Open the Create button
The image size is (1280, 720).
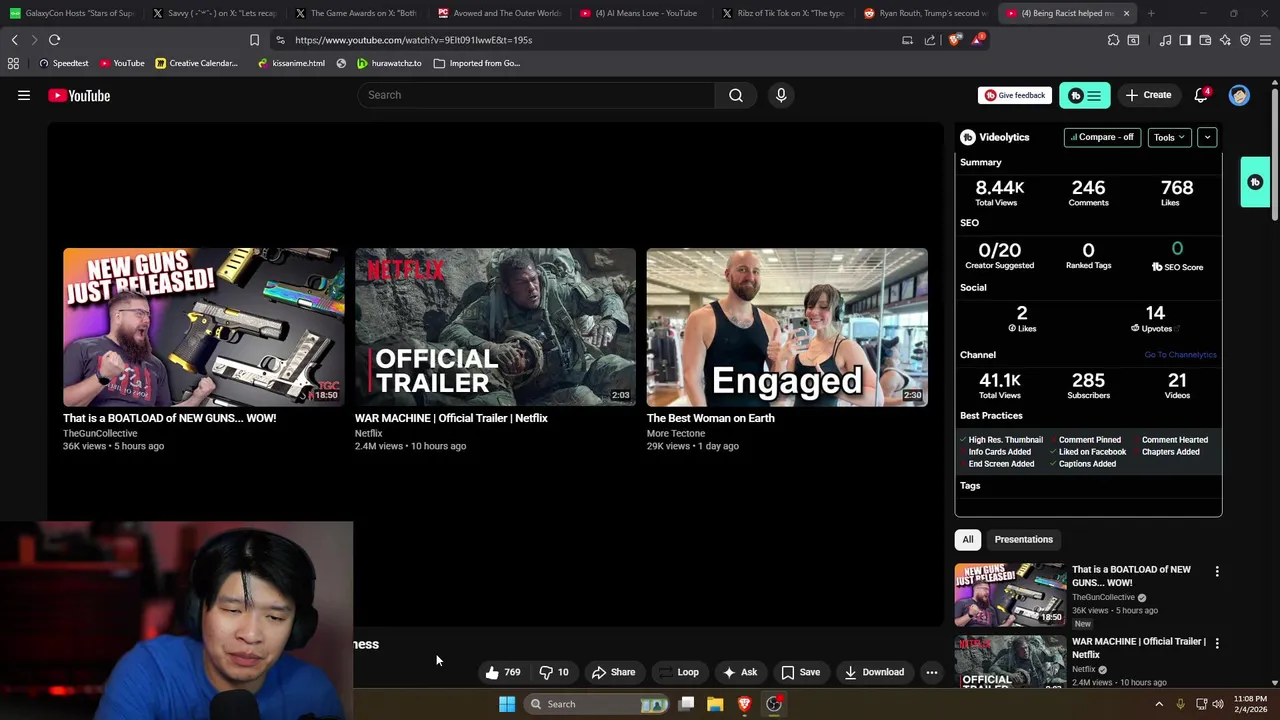click(x=1148, y=95)
